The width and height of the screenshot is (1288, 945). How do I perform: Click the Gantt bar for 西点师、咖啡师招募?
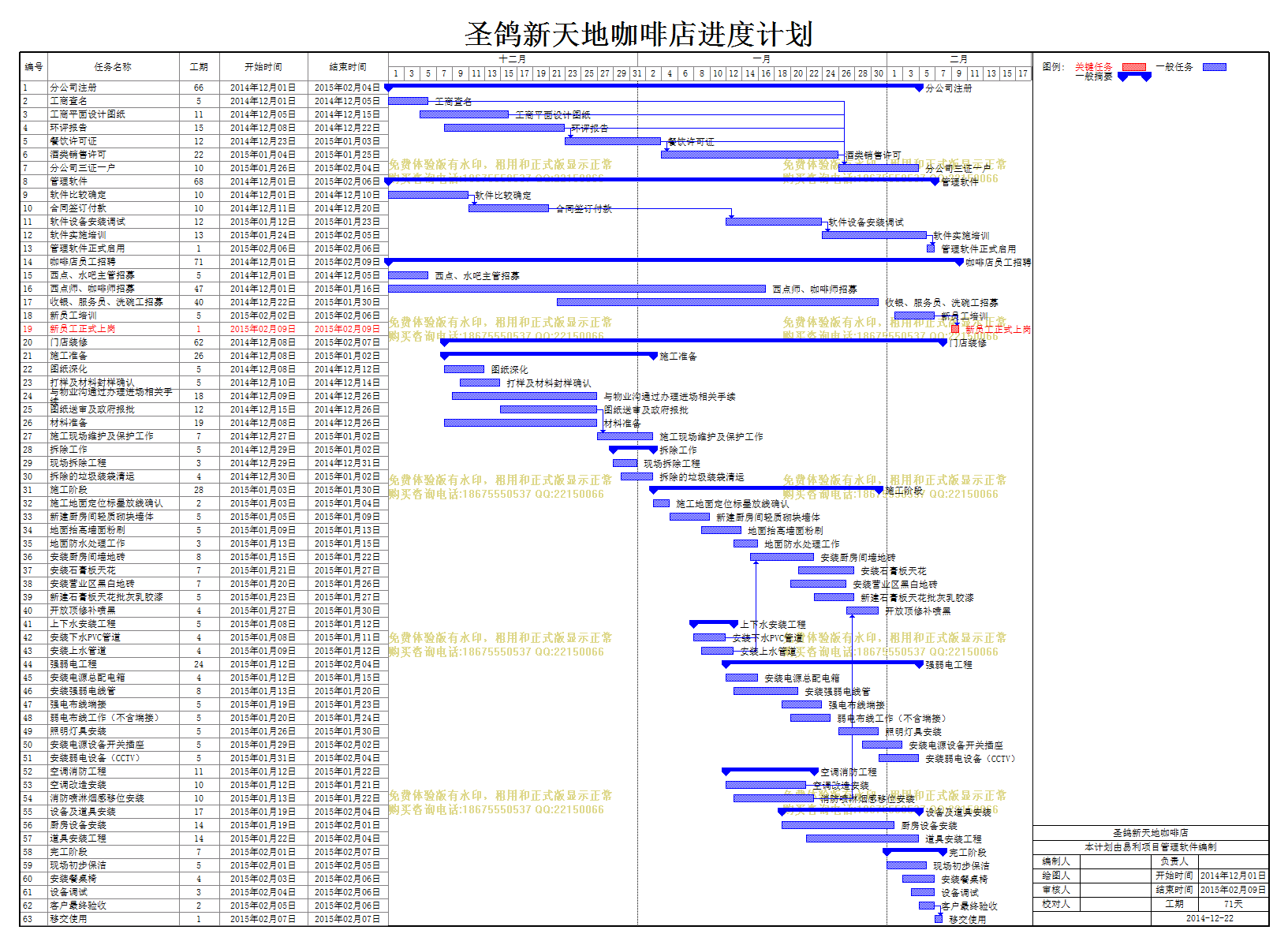(577, 289)
